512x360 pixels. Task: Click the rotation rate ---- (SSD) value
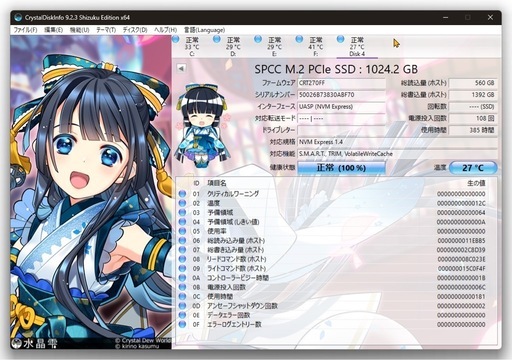point(473,107)
